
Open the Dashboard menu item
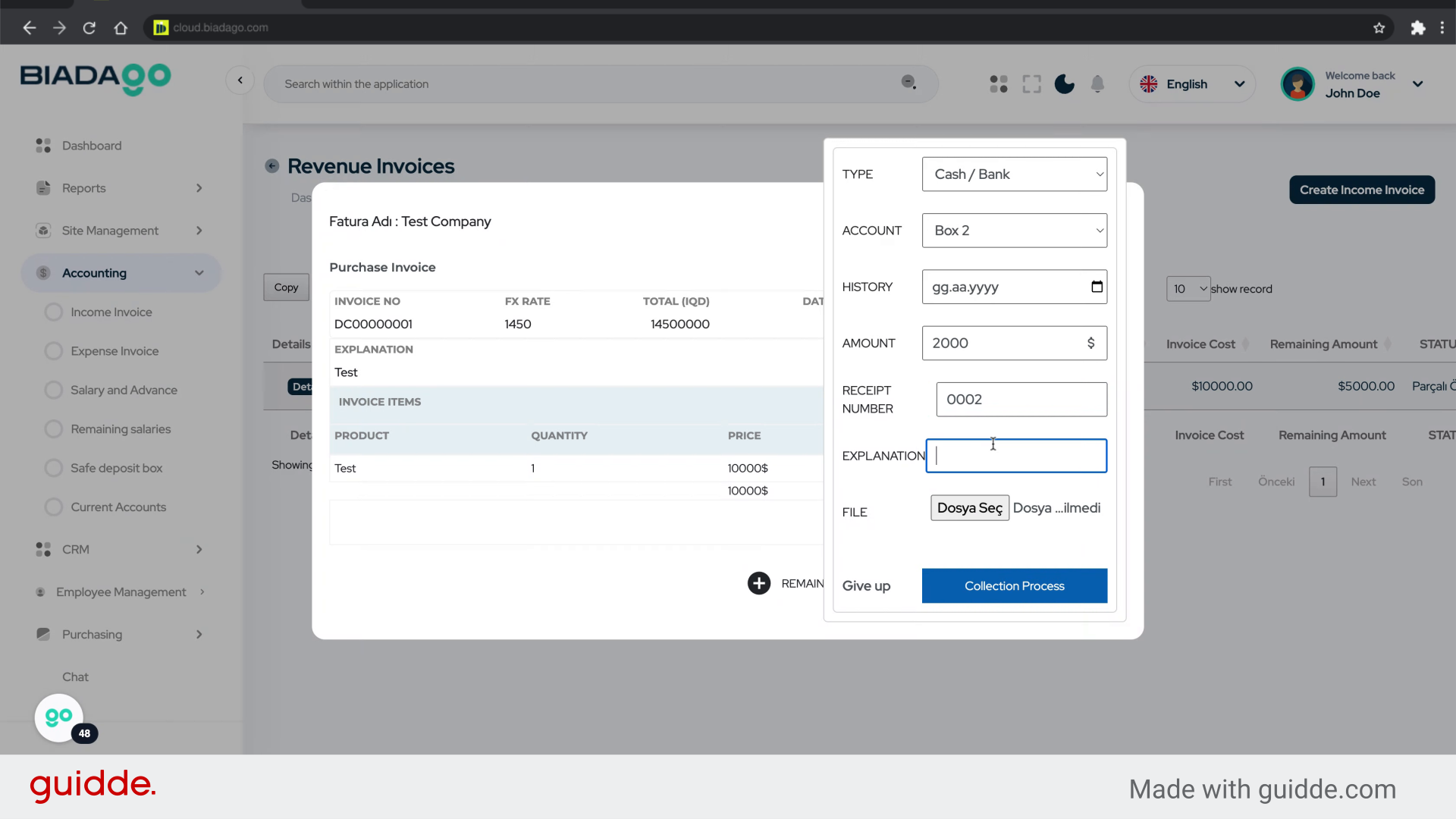[92, 146]
